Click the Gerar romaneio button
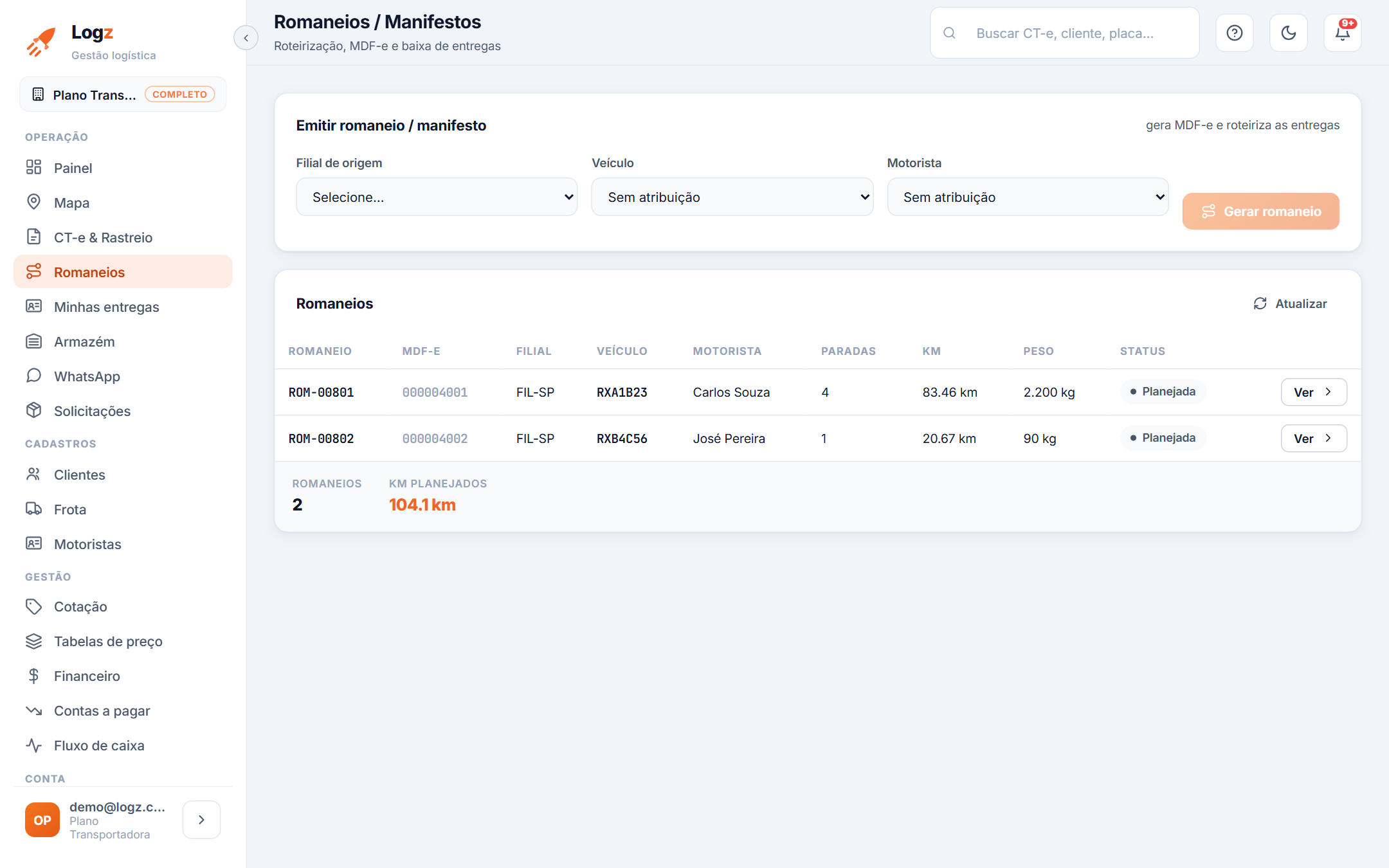 (x=1260, y=211)
